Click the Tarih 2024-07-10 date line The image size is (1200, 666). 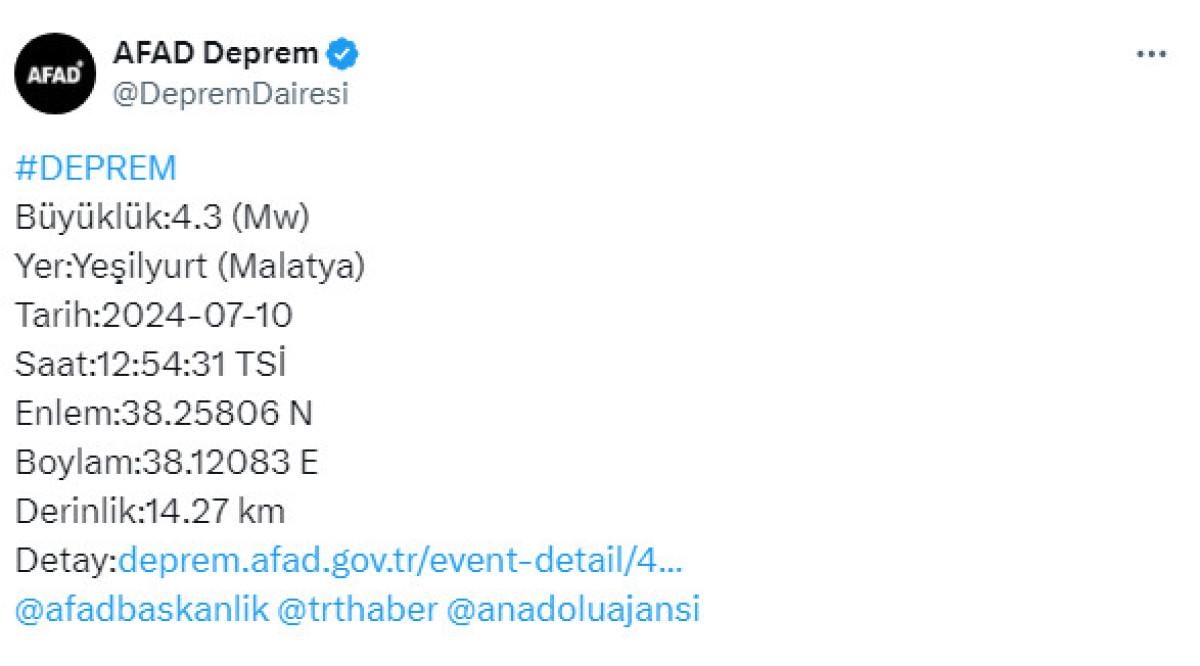click(154, 315)
